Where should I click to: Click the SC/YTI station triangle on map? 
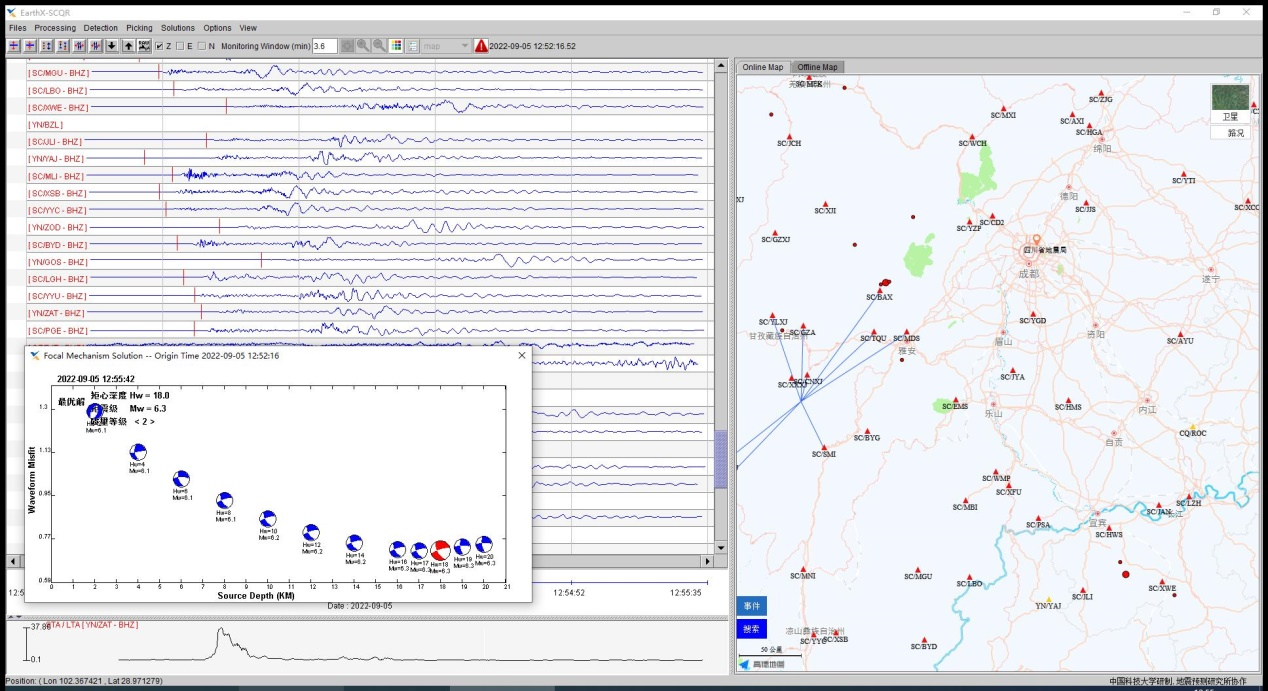pos(1183,173)
